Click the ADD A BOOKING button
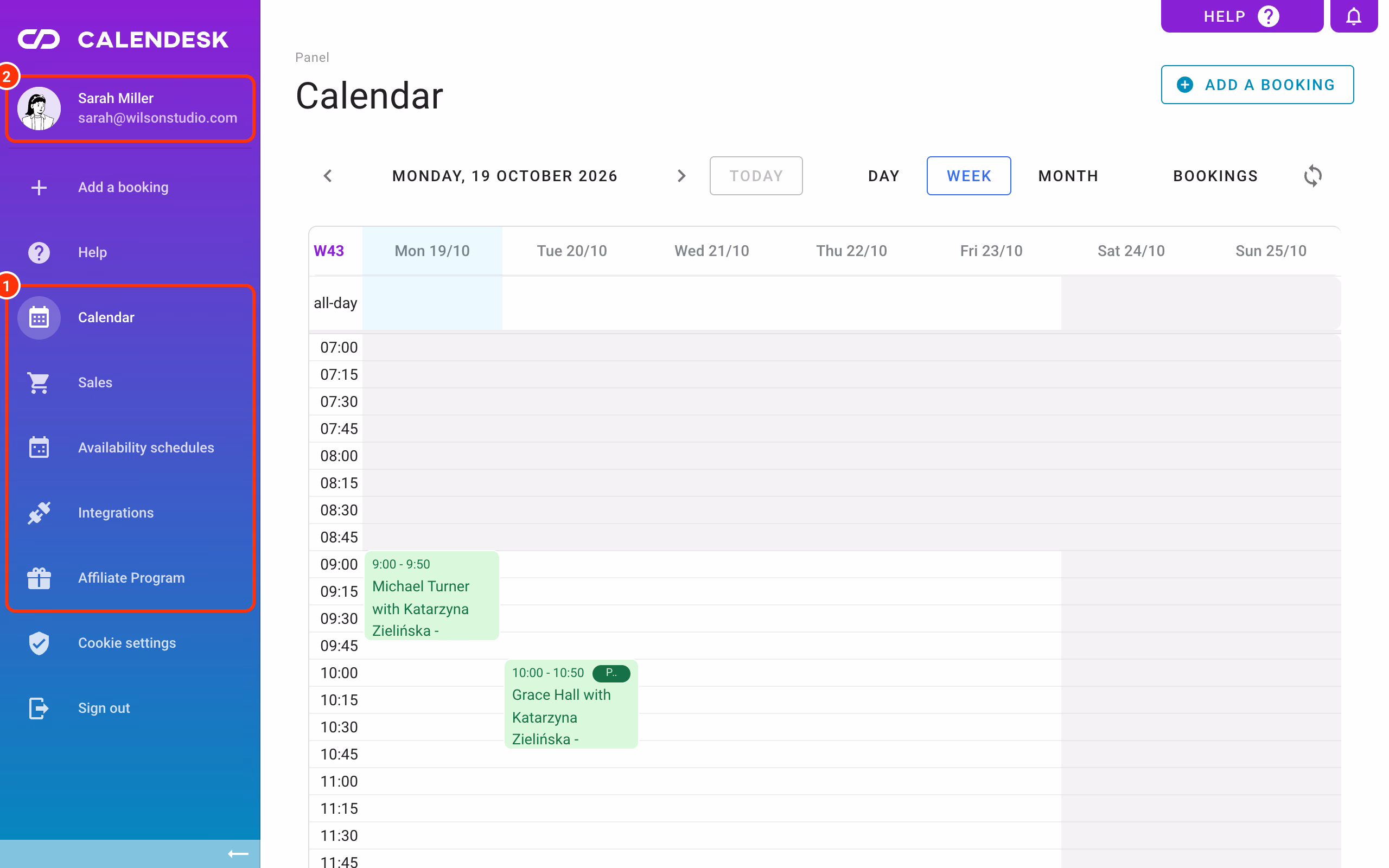This screenshot has height=868, width=1389. point(1257,85)
